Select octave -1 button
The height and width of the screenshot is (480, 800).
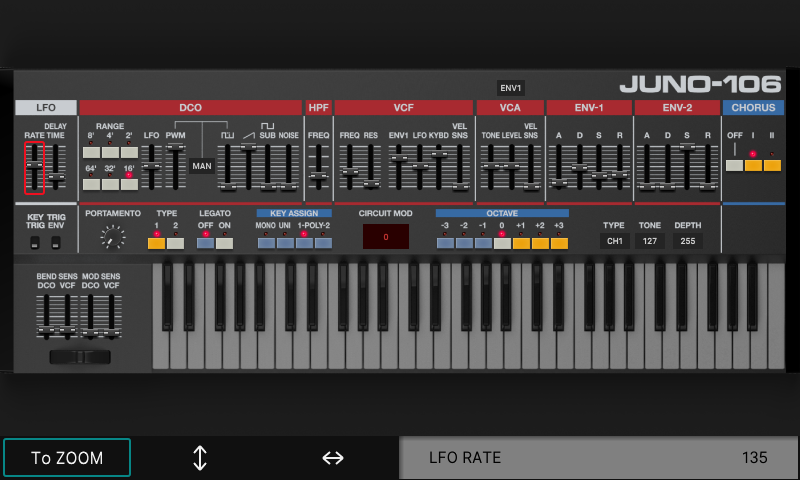pos(483,243)
